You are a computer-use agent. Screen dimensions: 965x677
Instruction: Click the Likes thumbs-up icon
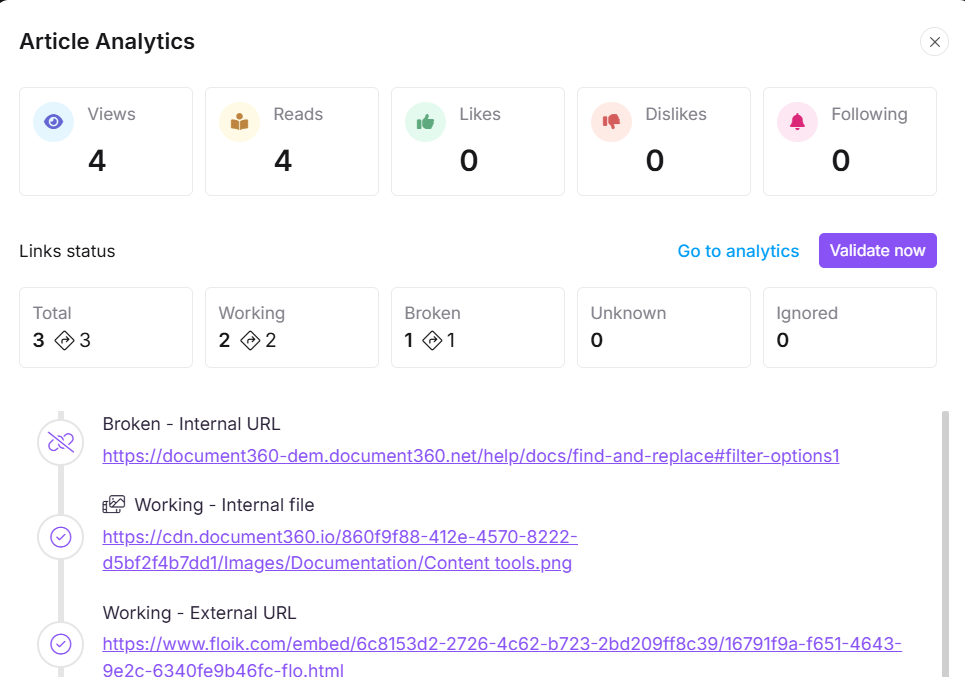(425, 122)
